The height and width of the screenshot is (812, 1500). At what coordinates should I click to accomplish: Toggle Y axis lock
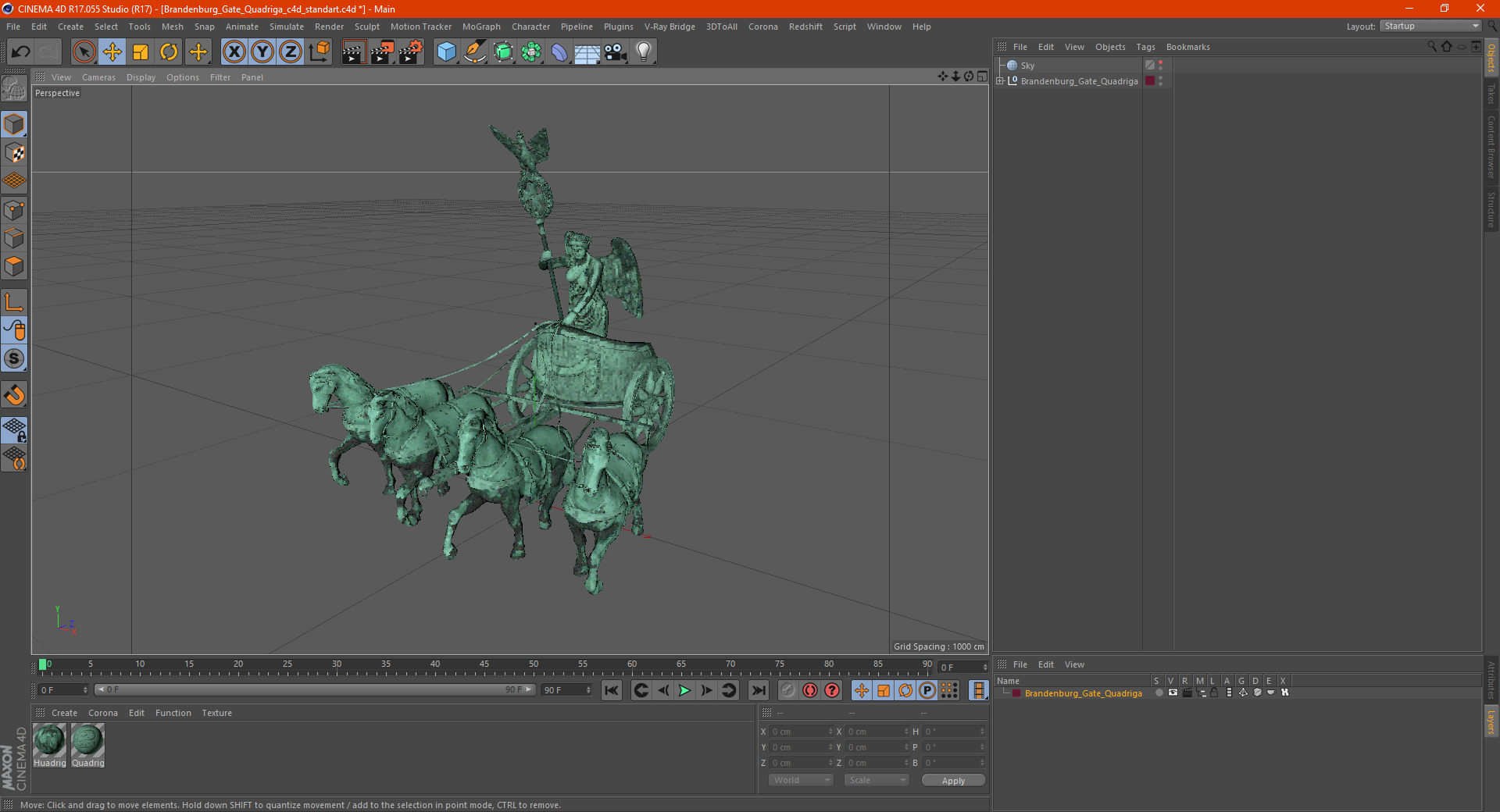coord(262,52)
